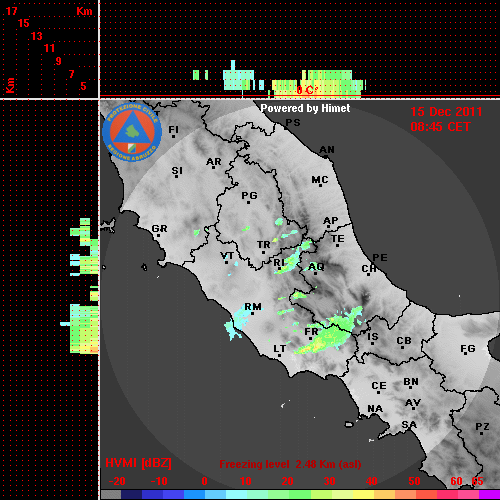Click the VT city label
The image size is (500, 500).
pos(227,256)
